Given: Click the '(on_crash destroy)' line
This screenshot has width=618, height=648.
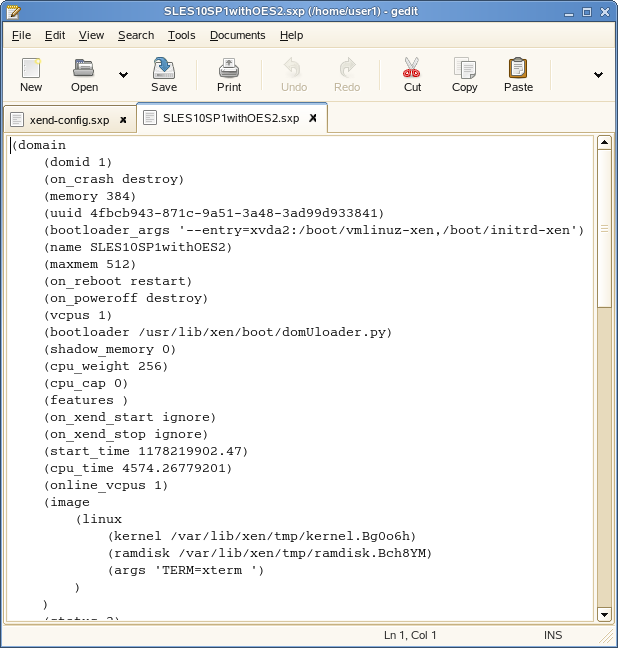Looking at the screenshot, I should point(114,179).
